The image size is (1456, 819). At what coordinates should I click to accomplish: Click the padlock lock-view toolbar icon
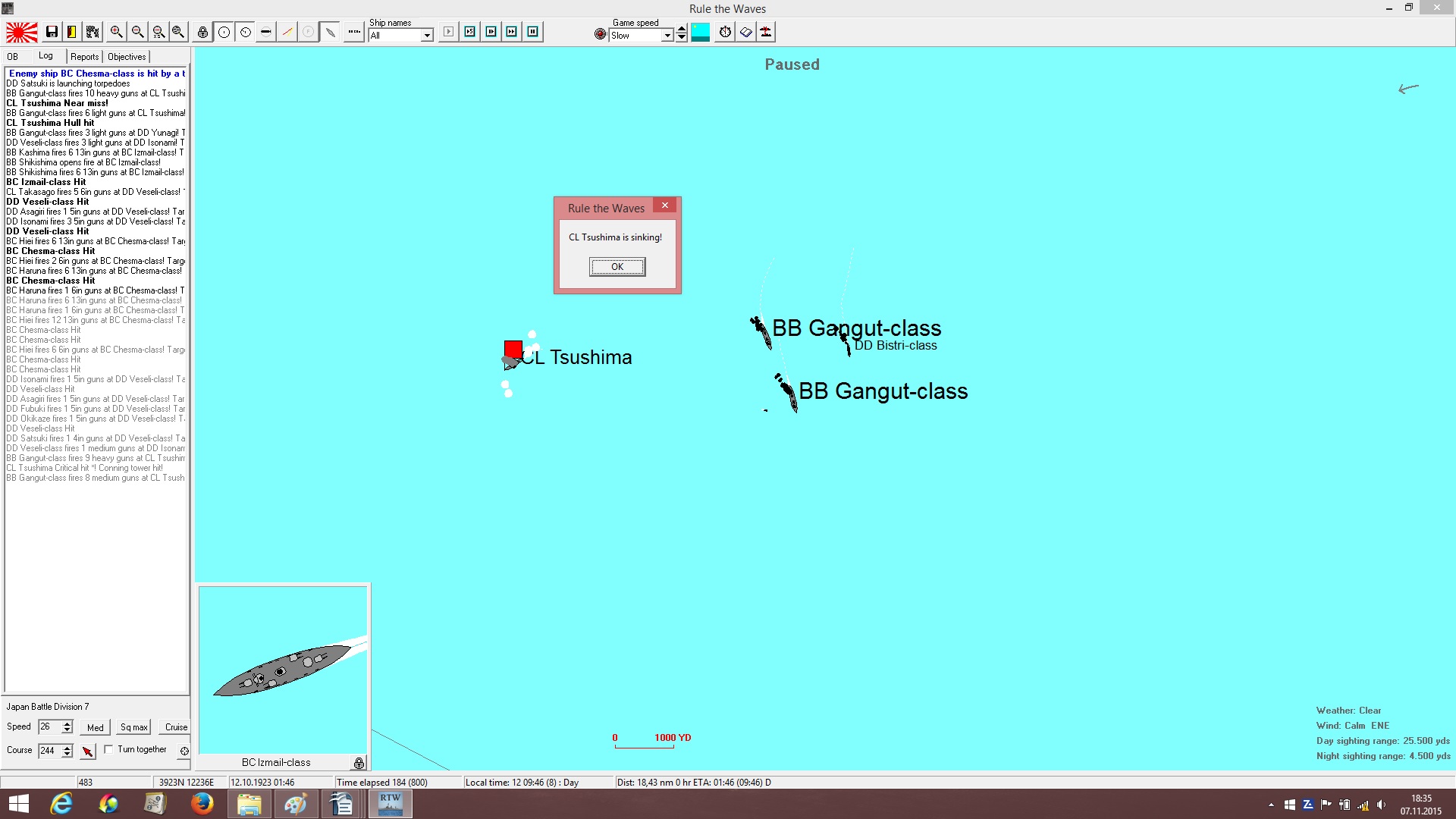pos(202,32)
